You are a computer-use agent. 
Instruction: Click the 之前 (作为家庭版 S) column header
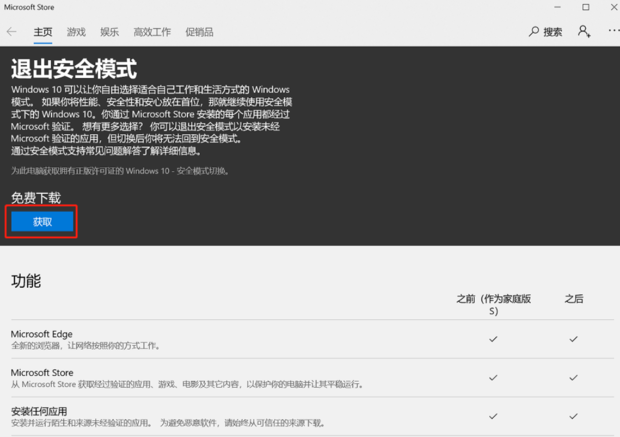[493, 305]
